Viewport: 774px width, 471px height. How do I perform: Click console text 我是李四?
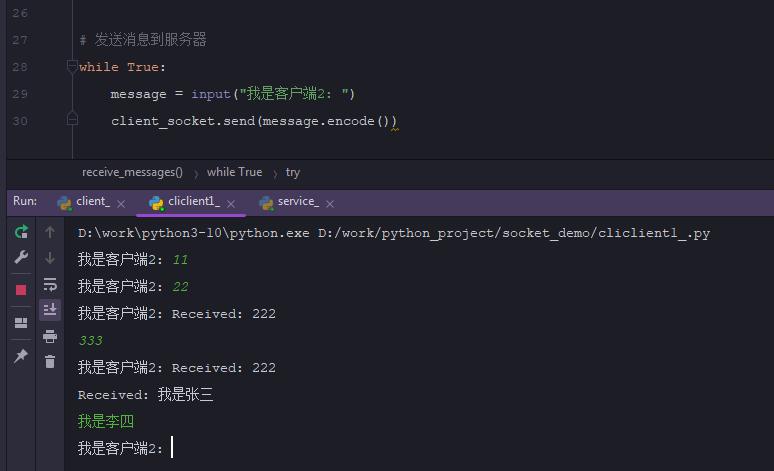click(106, 421)
